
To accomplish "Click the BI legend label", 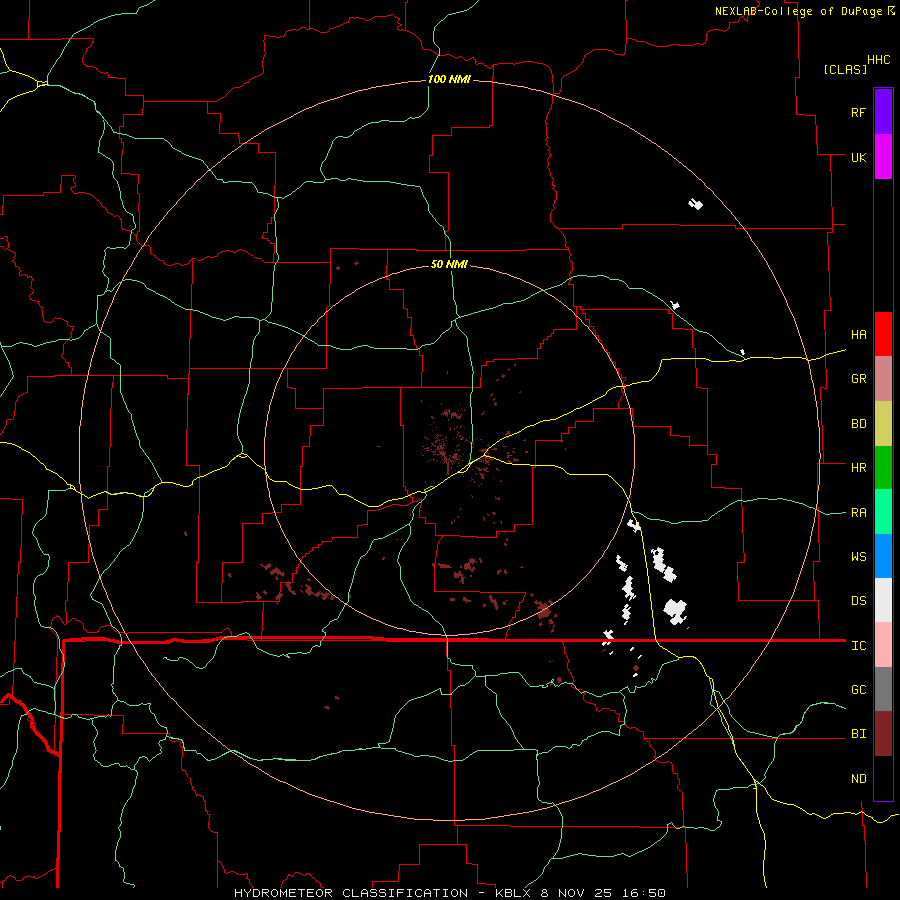I will [x=858, y=734].
